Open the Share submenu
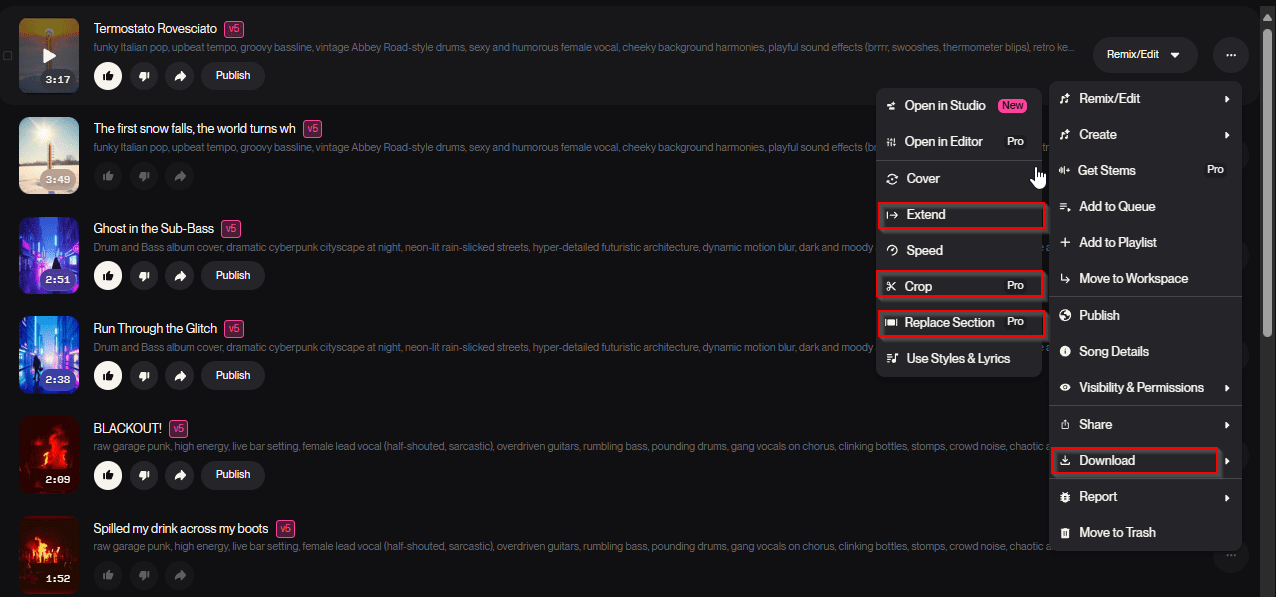The width and height of the screenshot is (1276, 597). [x=1144, y=425]
